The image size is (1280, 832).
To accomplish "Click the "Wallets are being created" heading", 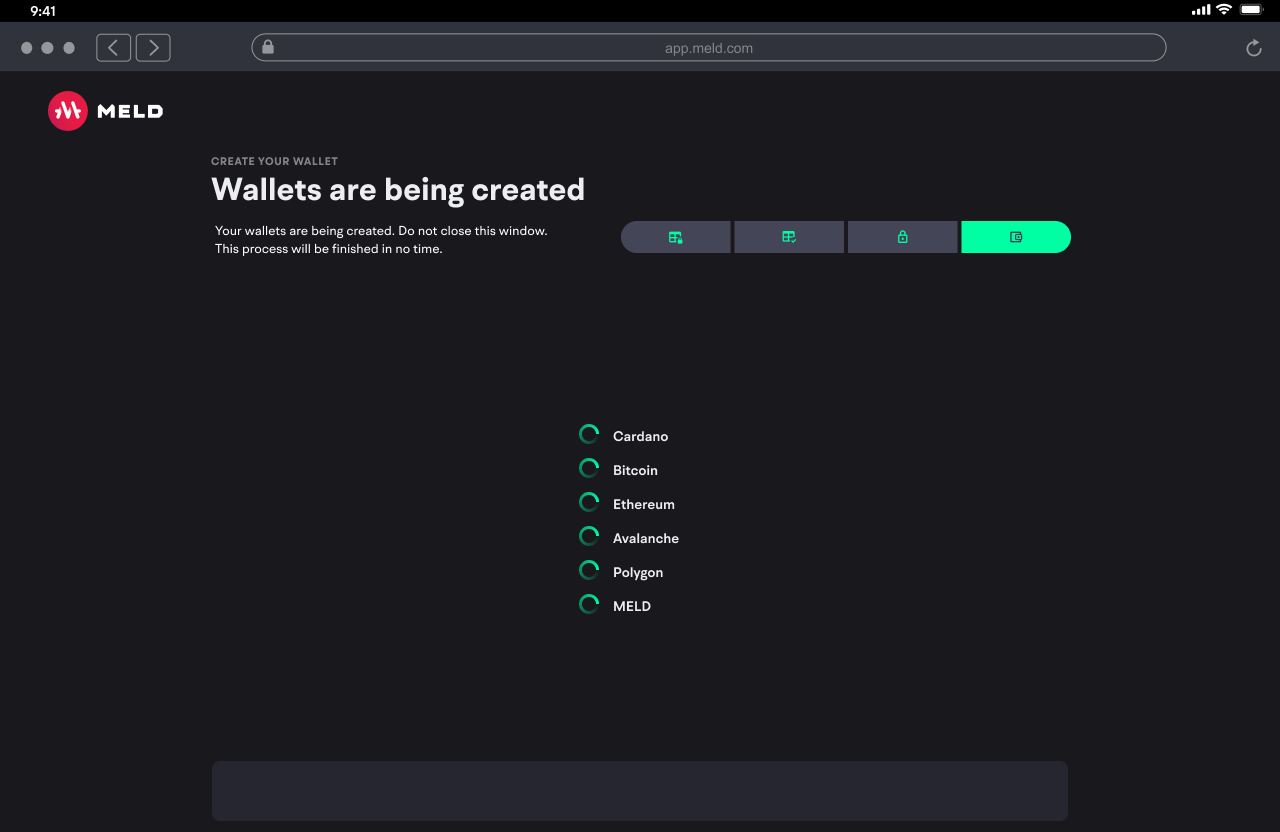I will [x=398, y=189].
